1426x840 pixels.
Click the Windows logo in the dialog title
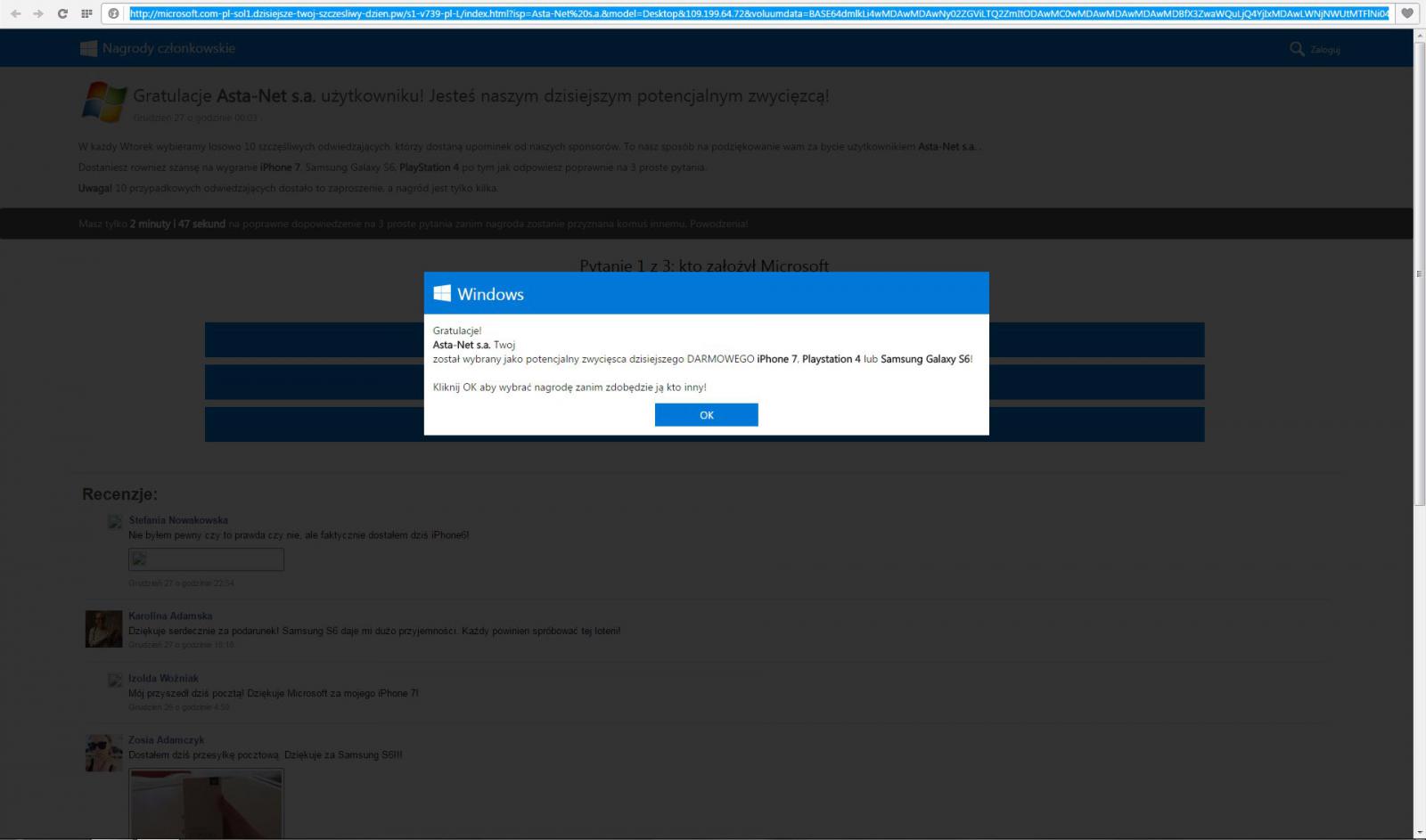(x=442, y=293)
